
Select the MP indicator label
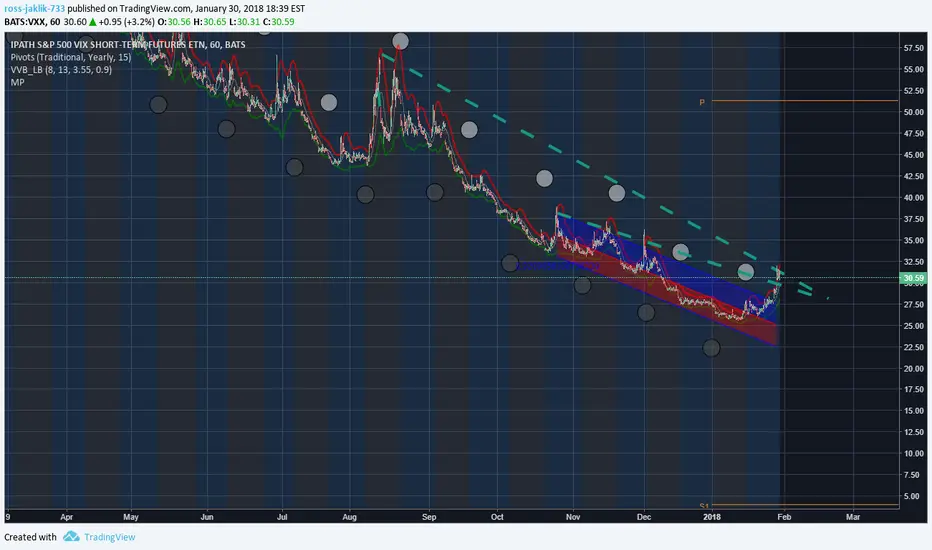point(17,82)
